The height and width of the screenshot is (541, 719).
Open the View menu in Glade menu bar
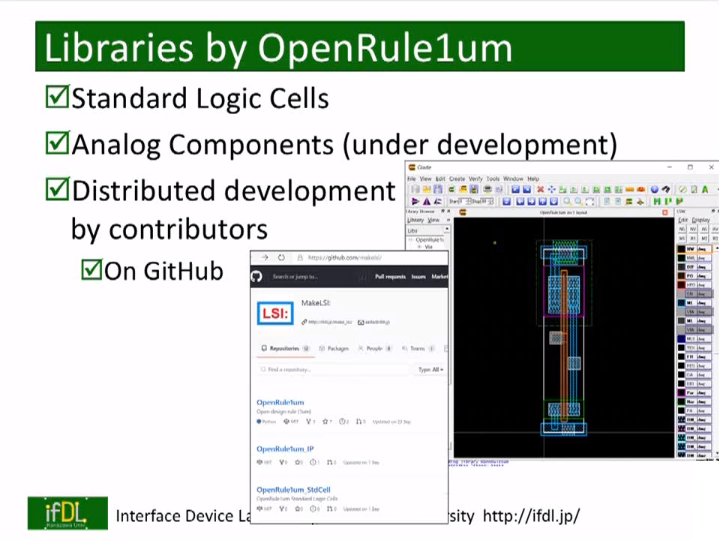pos(426,178)
